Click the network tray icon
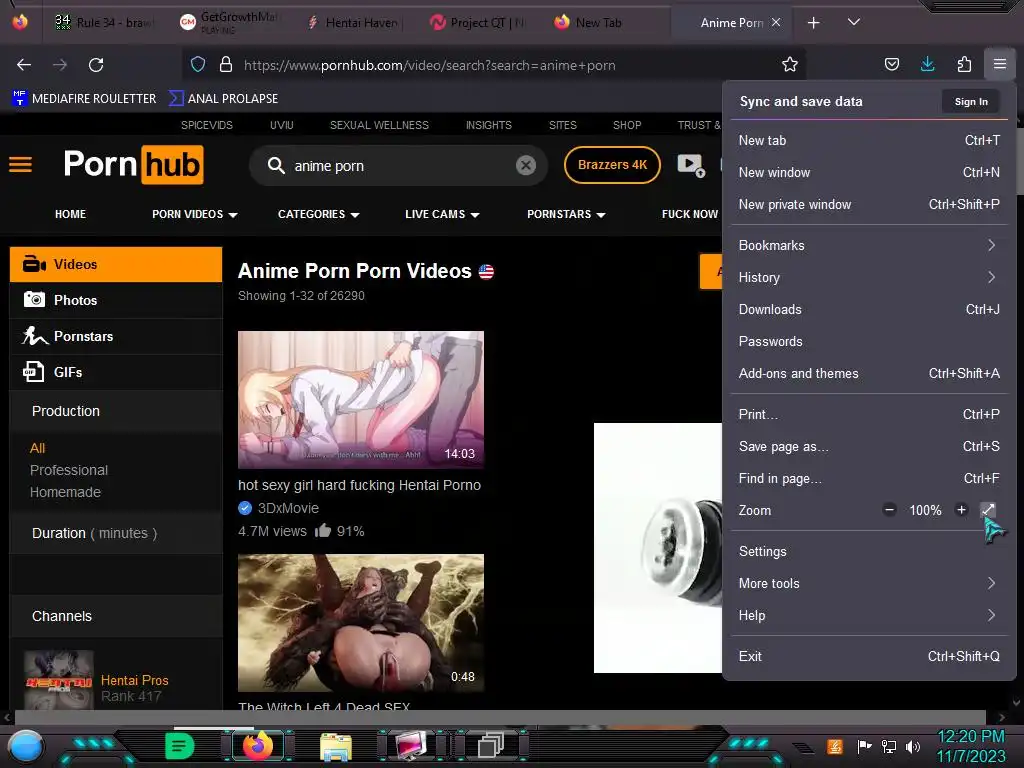Screen dimensions: 1024x768 point(888,746)
